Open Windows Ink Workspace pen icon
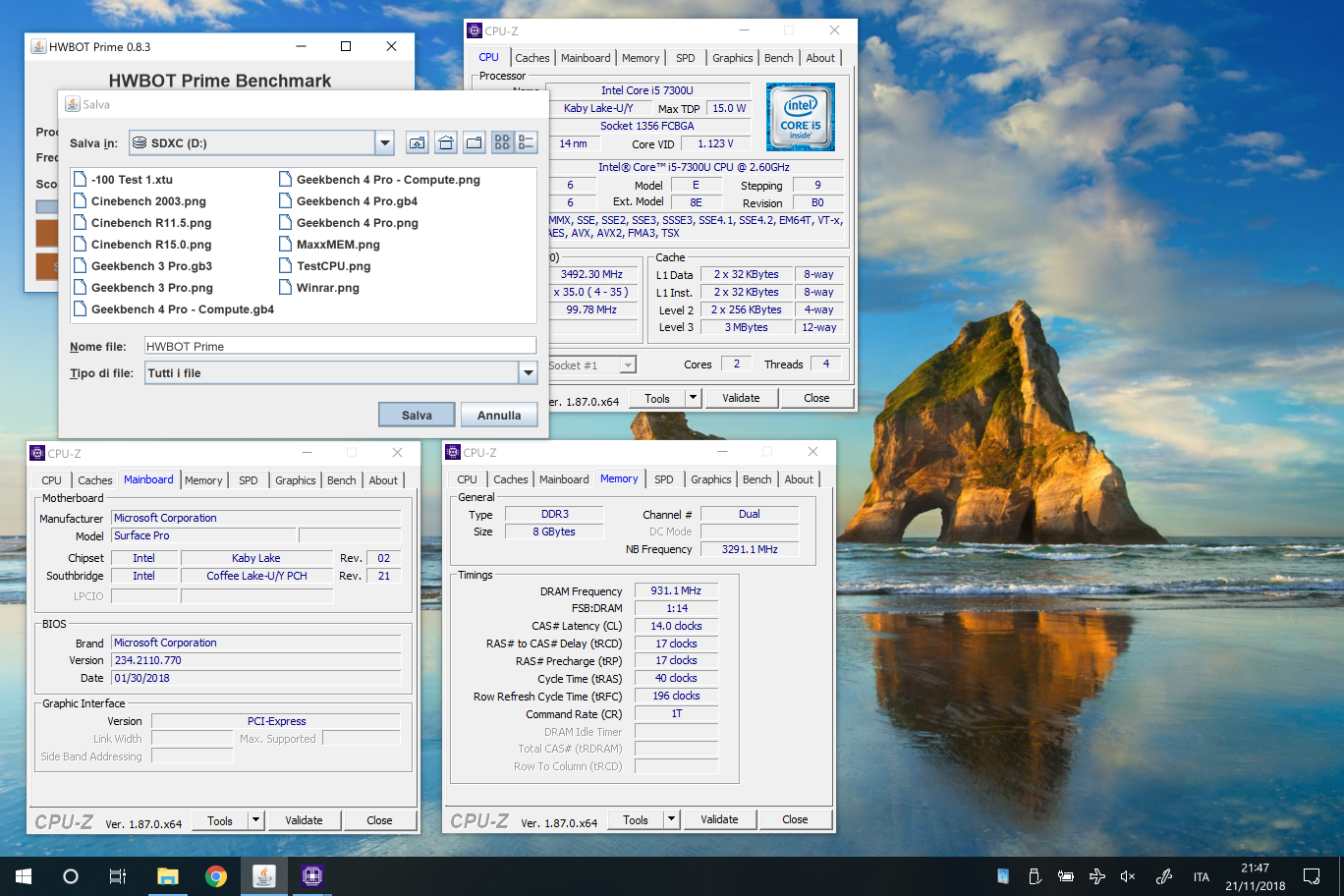The height and width of the screenshot is (896, 1344). point(1164,876)
